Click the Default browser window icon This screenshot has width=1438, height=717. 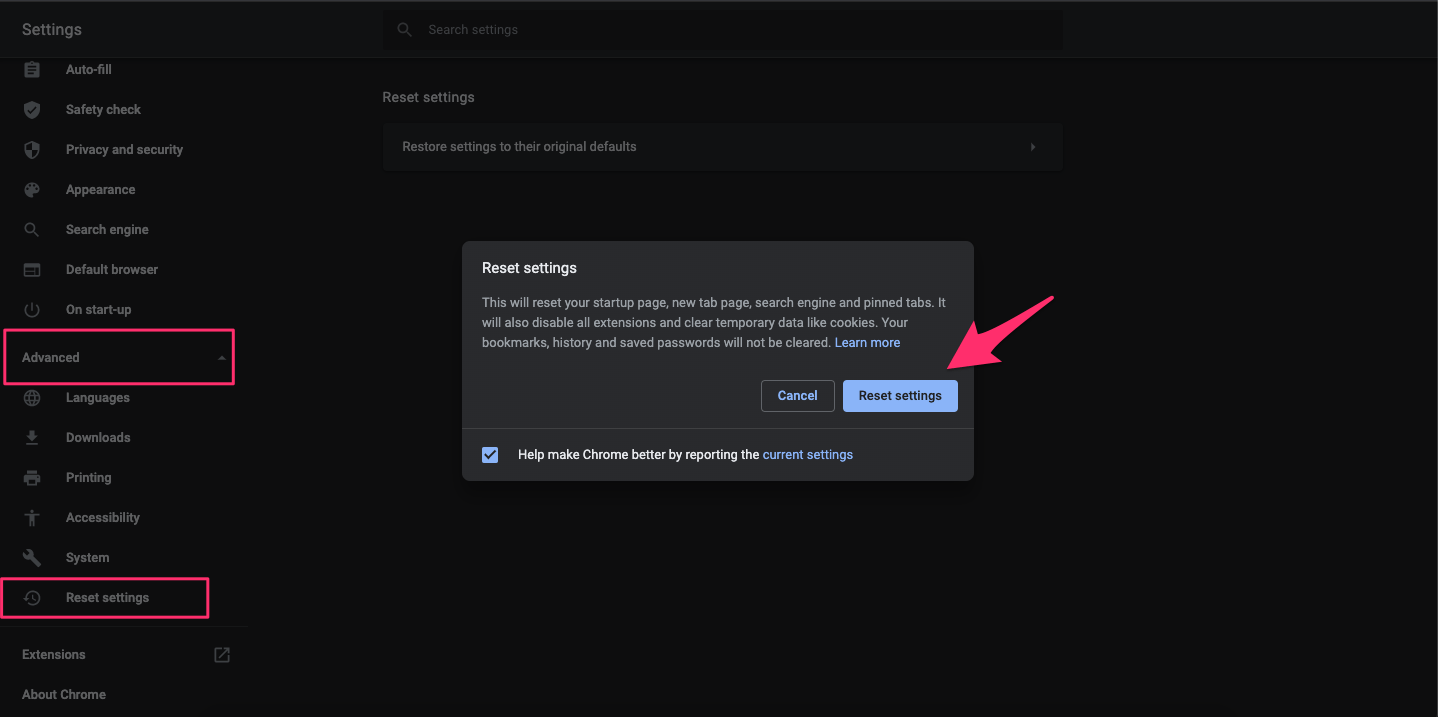coord(32,270)
